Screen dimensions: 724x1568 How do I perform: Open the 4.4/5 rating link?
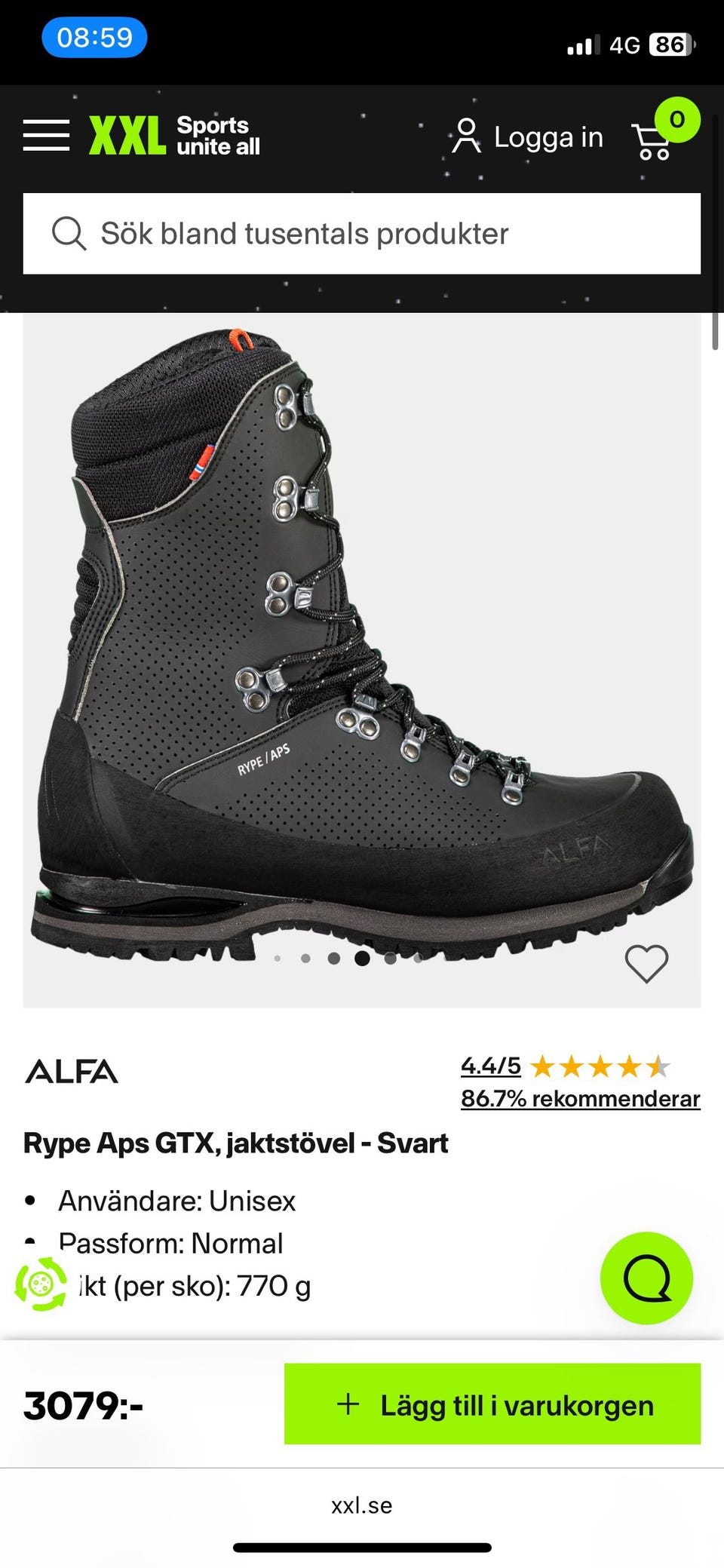point(491,1066)
